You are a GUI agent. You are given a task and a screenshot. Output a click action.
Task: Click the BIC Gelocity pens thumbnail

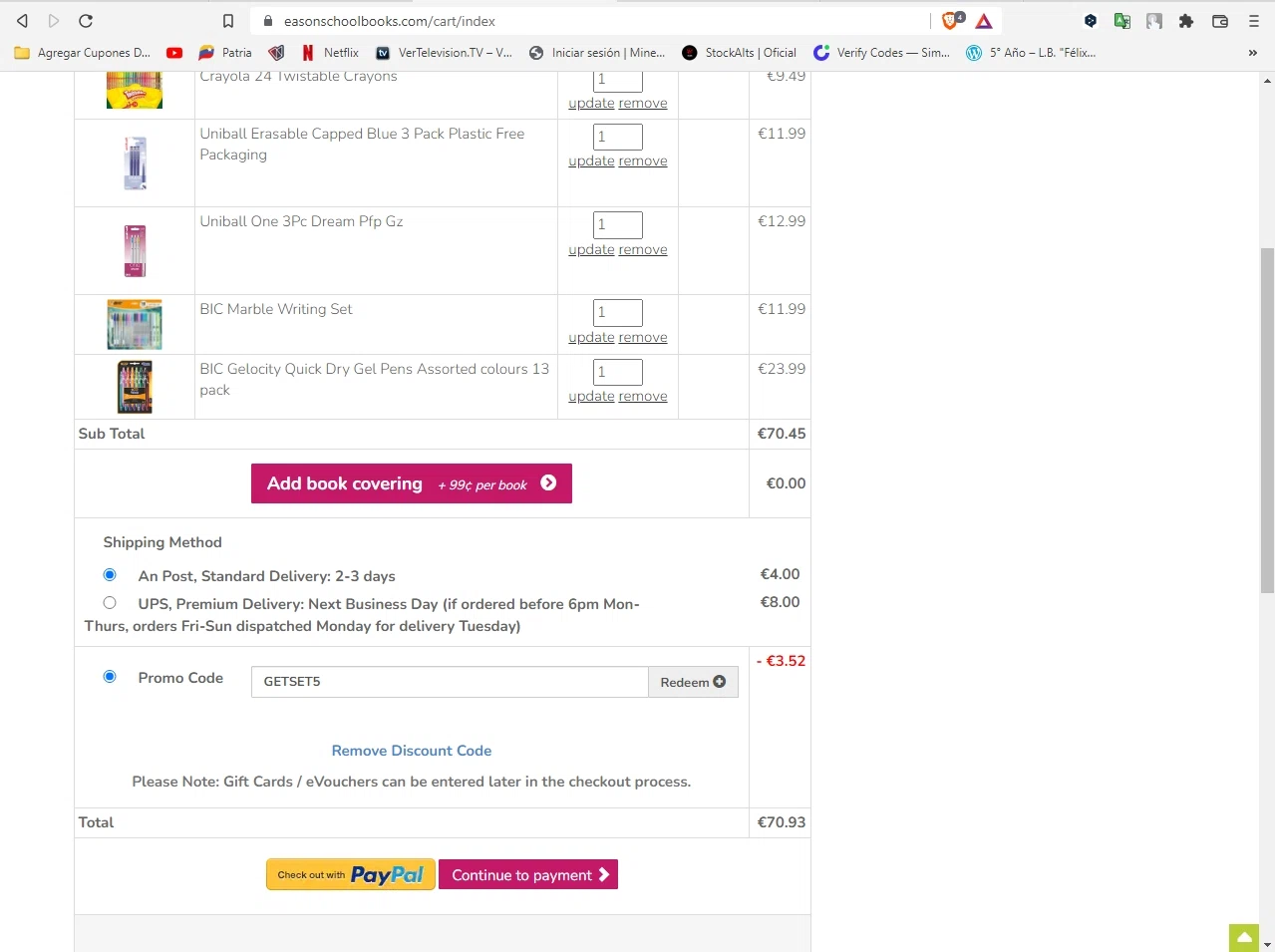[135, 387]
